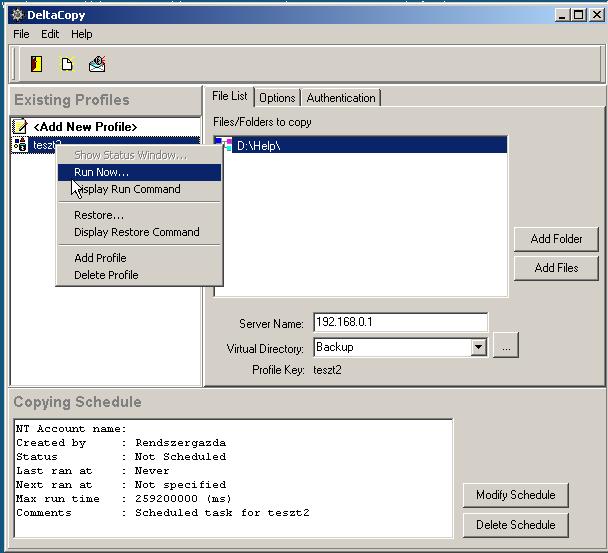This screenshot has height=553, width=608.
Task: Choose Run Now... from the context menu
Action: point(140,172)
